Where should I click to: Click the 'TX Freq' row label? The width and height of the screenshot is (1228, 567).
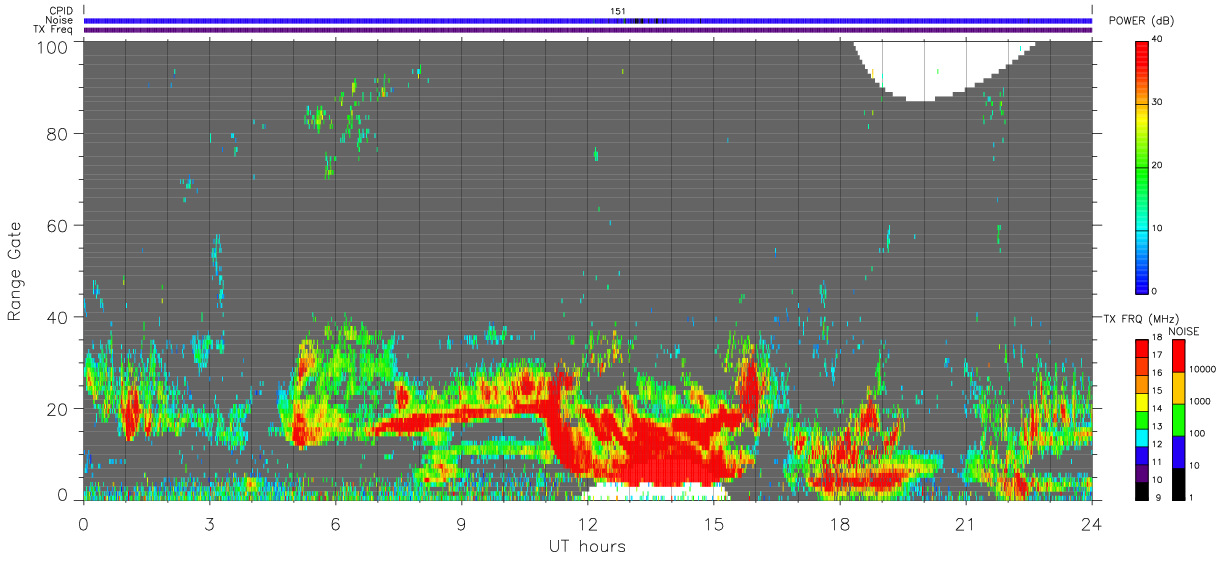[54, 29]
